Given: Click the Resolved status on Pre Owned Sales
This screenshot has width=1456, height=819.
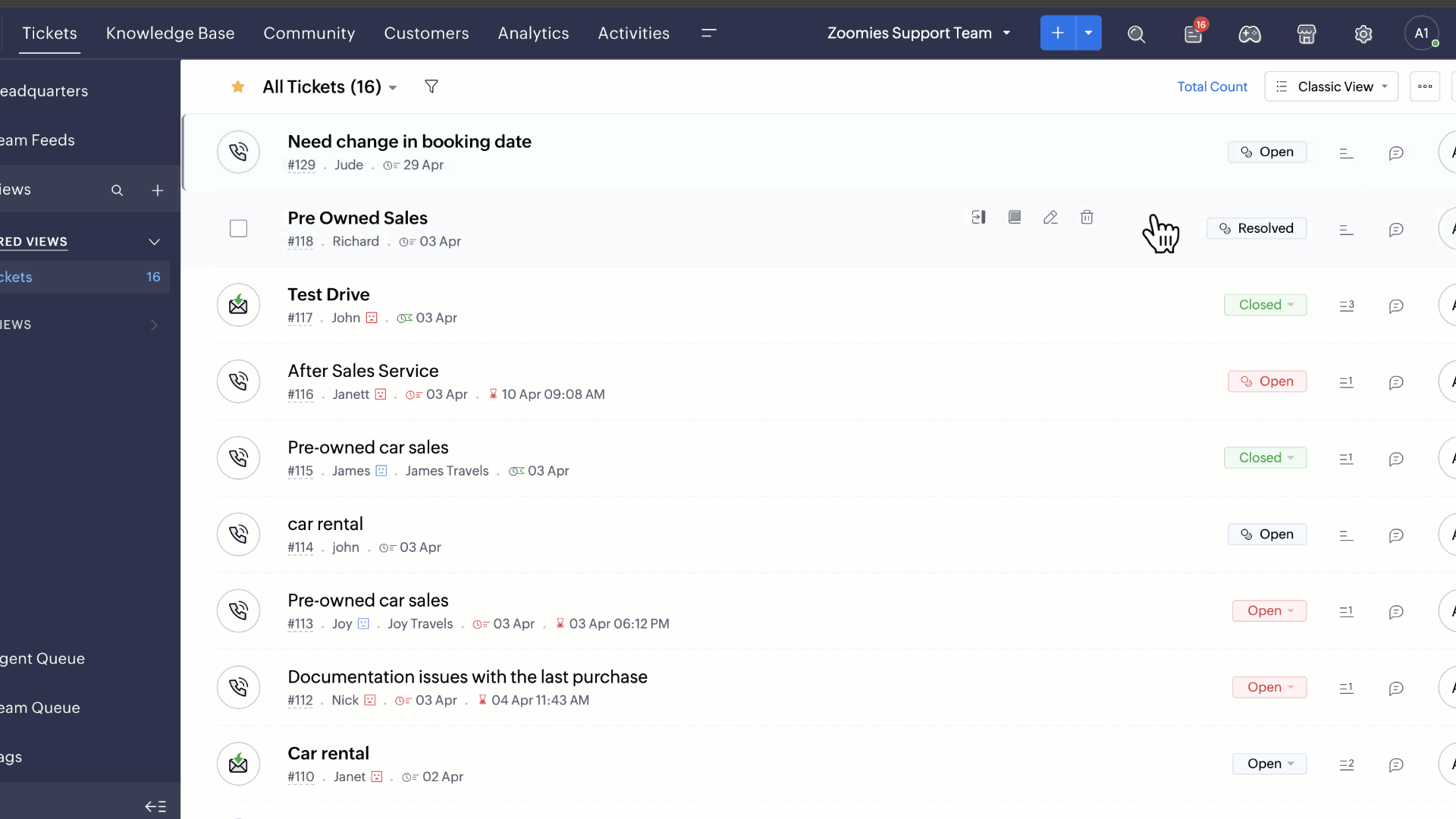Looking at the screenshot, I should pyautogui.click(x=1257, y=228).
